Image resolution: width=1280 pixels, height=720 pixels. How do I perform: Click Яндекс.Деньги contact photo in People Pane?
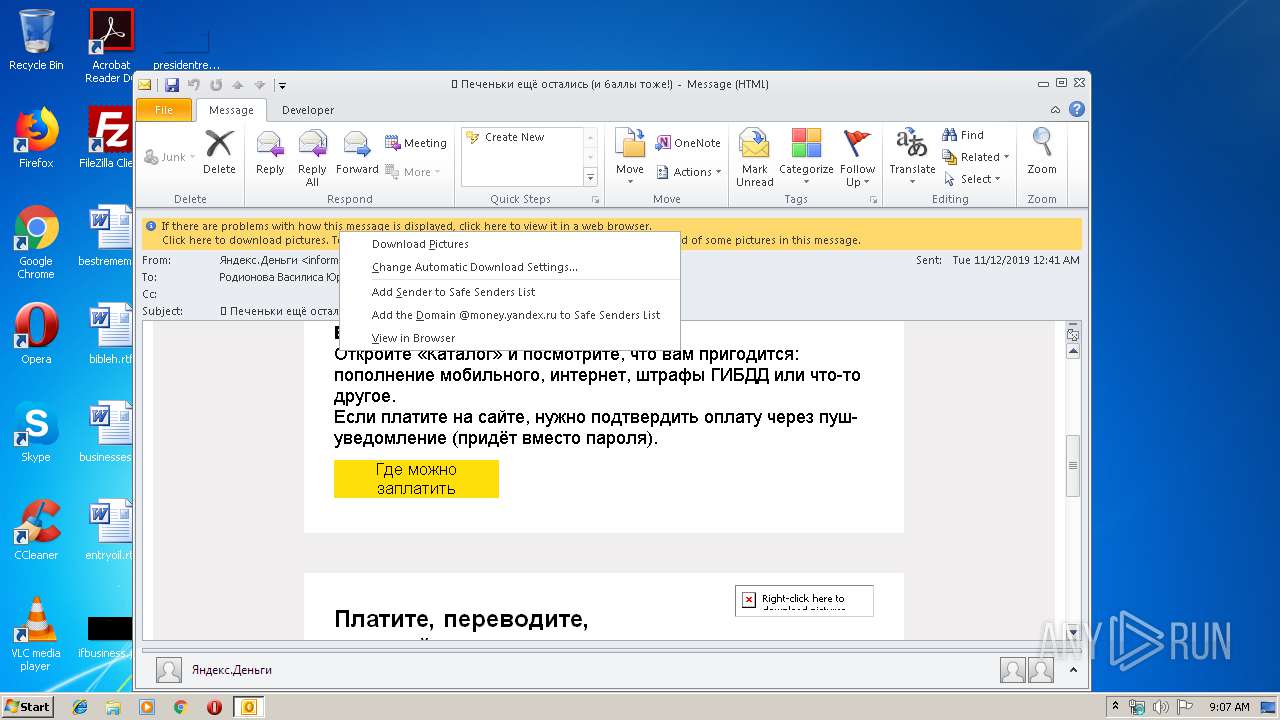pos(169,670)
